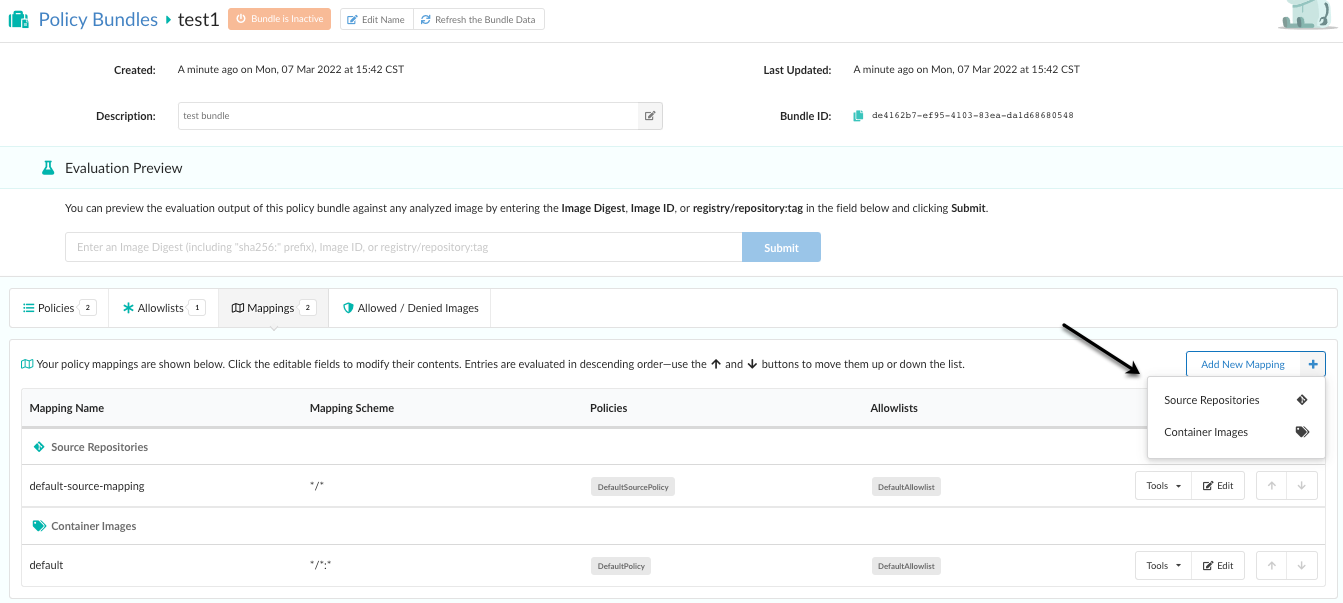Switch to the Policies tab
This screenshot has width=1343, height=603.
(58, 308)
